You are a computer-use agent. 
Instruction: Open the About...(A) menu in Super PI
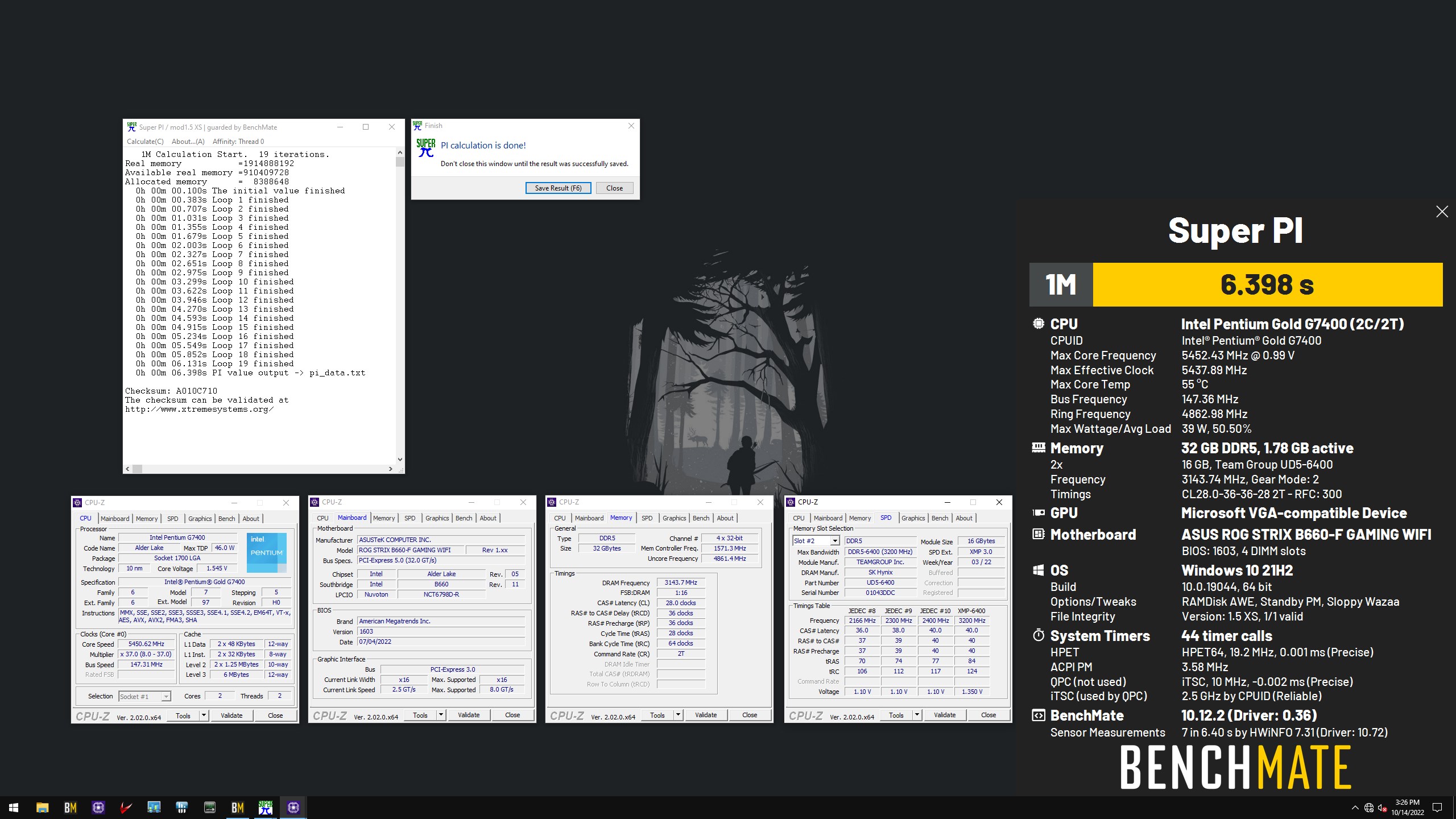click(188, 142)
